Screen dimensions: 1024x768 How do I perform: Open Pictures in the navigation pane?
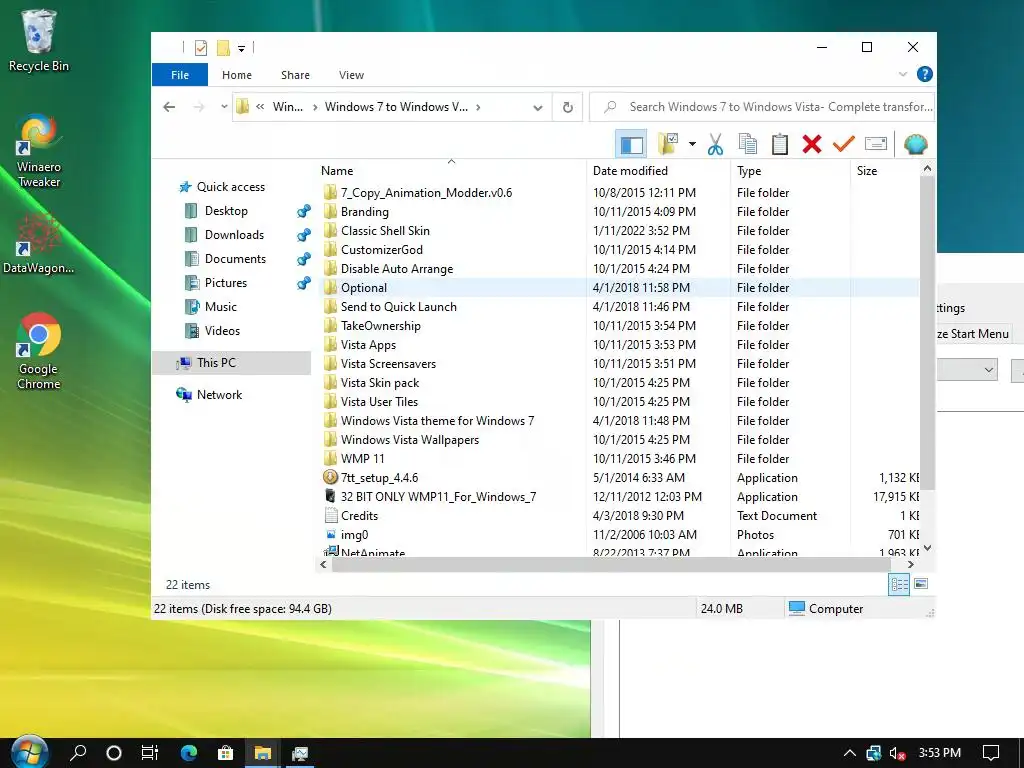coord(225,283)
